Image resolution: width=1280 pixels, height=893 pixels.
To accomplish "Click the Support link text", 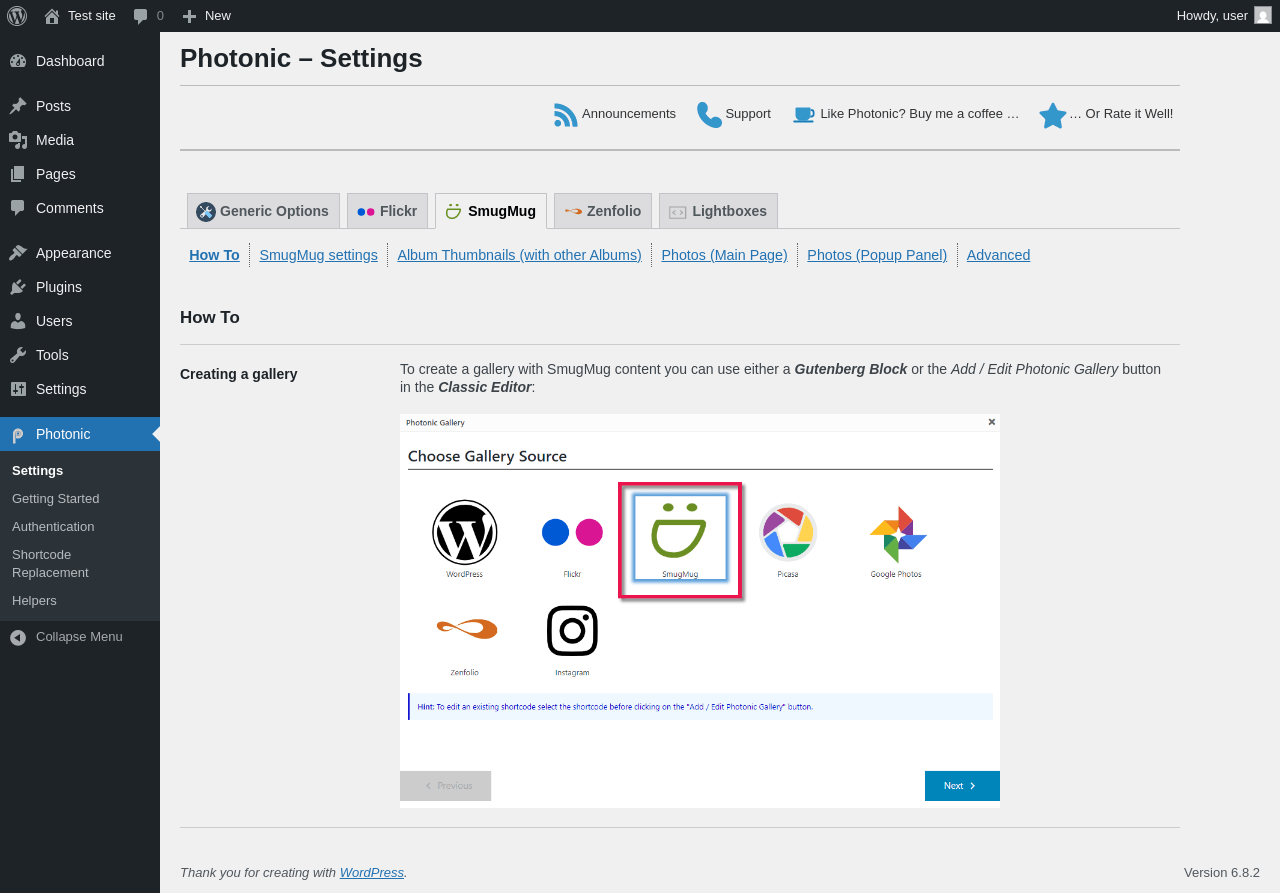I will click(748, 114).
